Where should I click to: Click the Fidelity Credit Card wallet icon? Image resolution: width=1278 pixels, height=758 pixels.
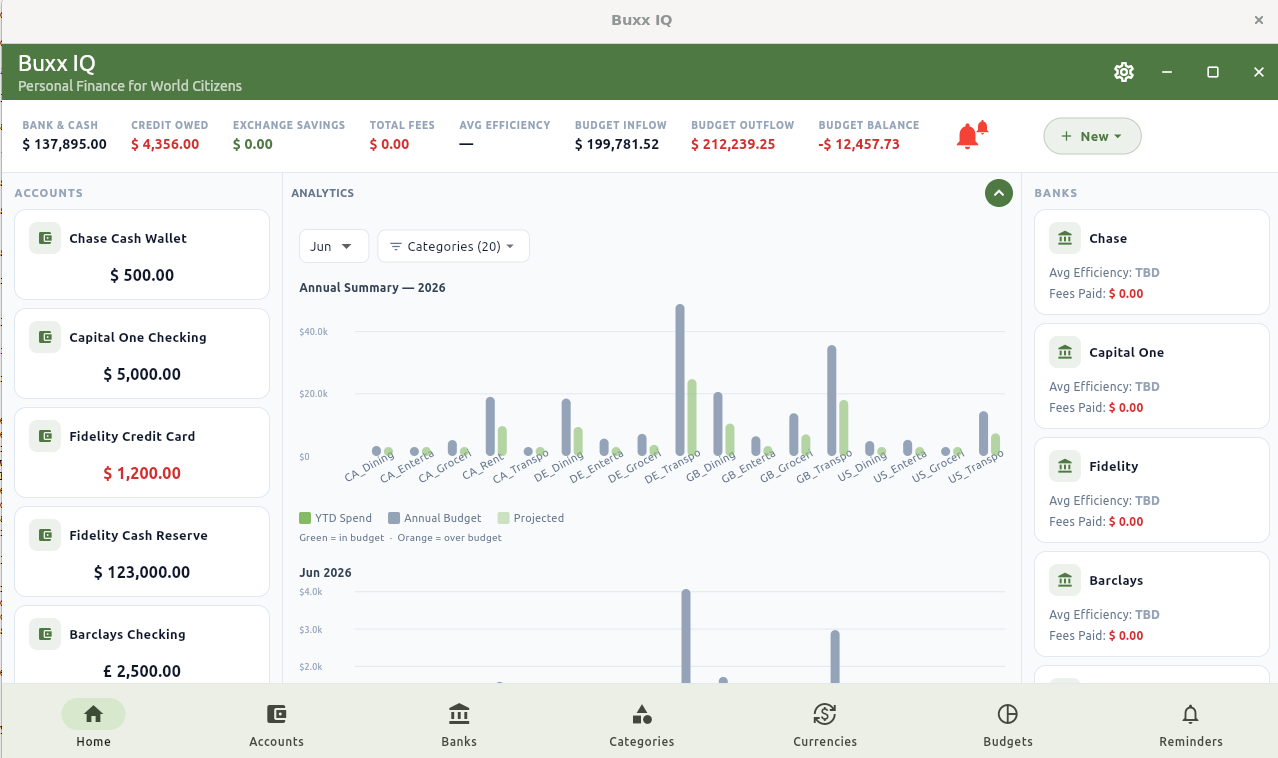point(45,436)
